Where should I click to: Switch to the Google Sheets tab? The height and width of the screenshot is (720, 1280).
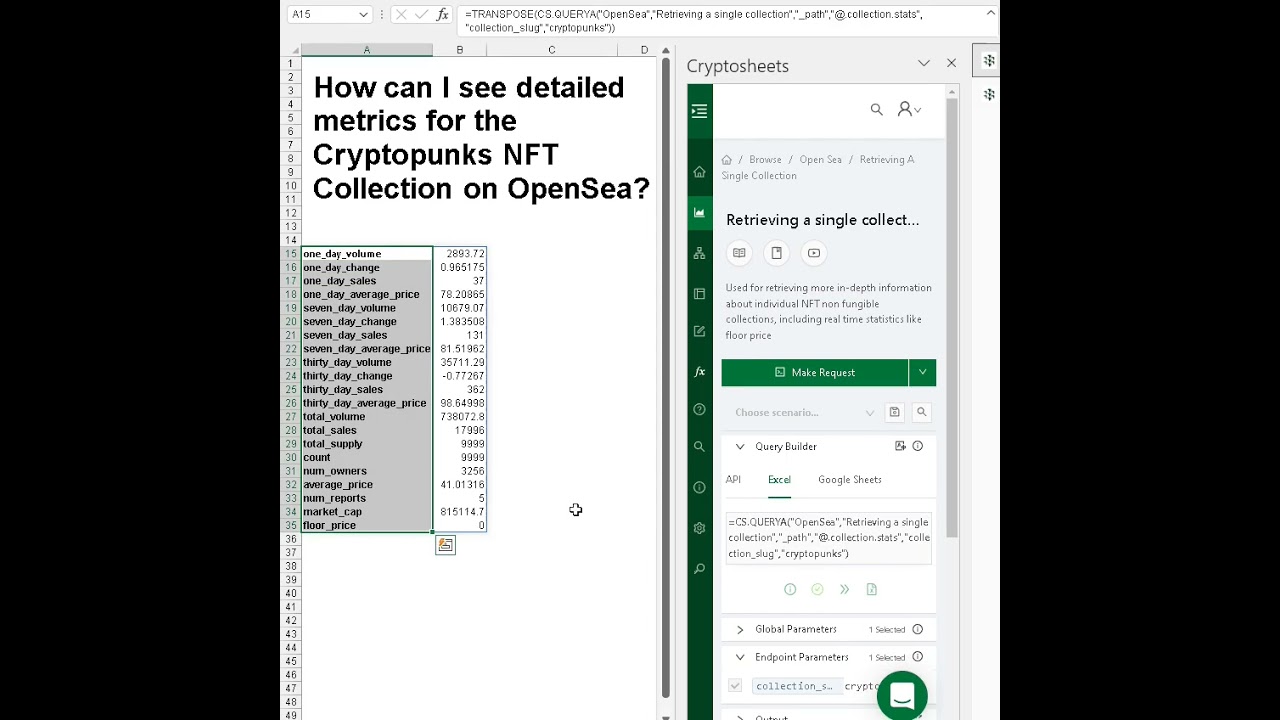pos(850,479)
